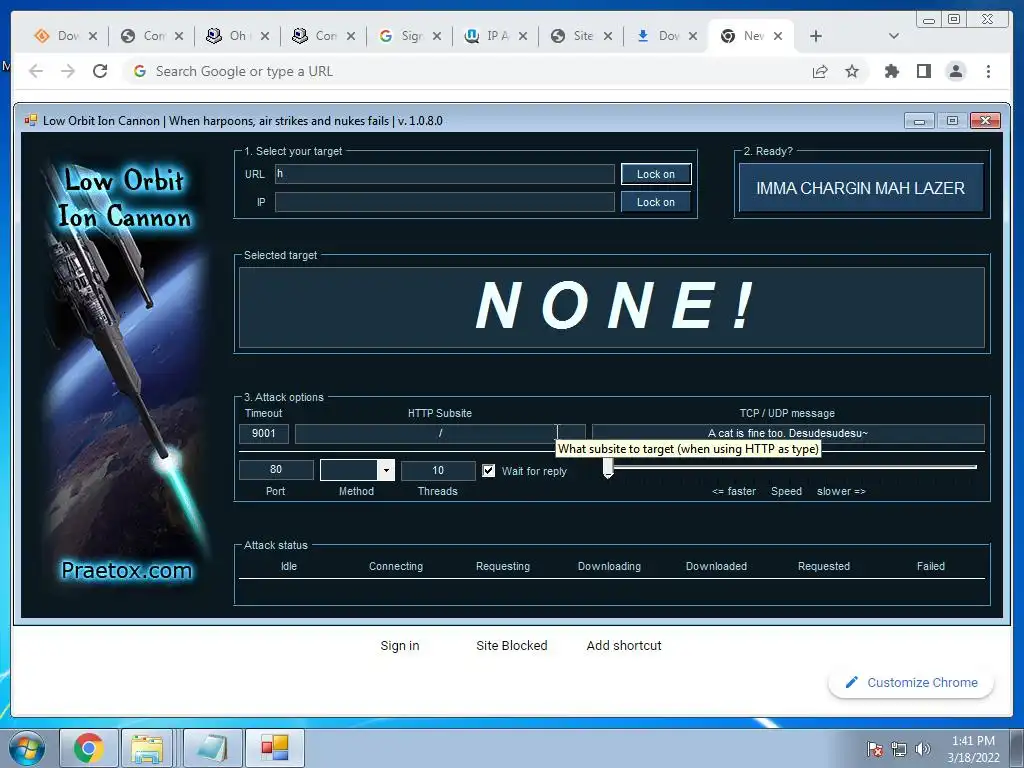Screen dimensions: 1024x768
Task: Open the Windows Start button
Action: pyautogui.click(x=26, y=748)
